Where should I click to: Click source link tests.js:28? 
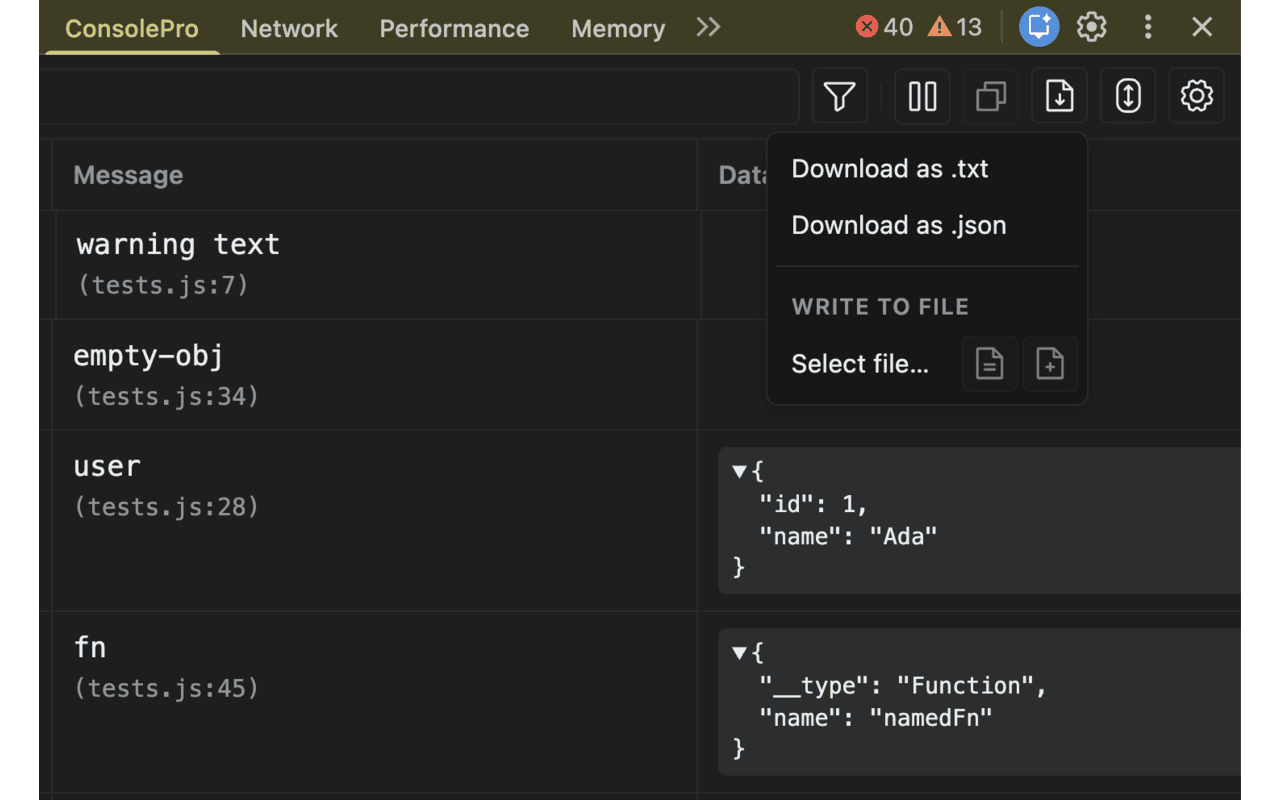167,507
